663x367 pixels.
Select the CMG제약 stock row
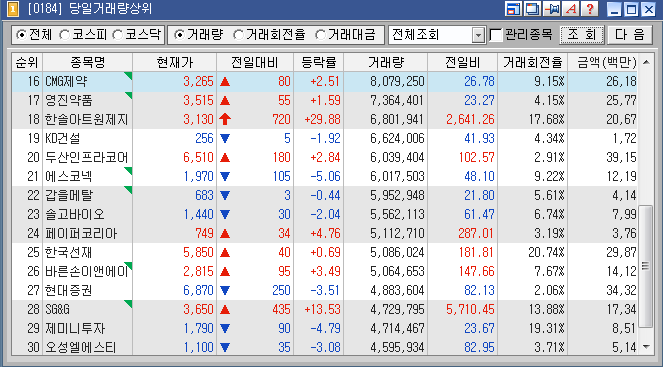325,82
